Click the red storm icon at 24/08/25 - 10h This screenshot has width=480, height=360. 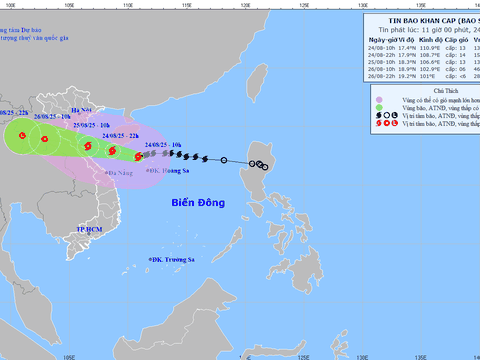tap(138, 156)
